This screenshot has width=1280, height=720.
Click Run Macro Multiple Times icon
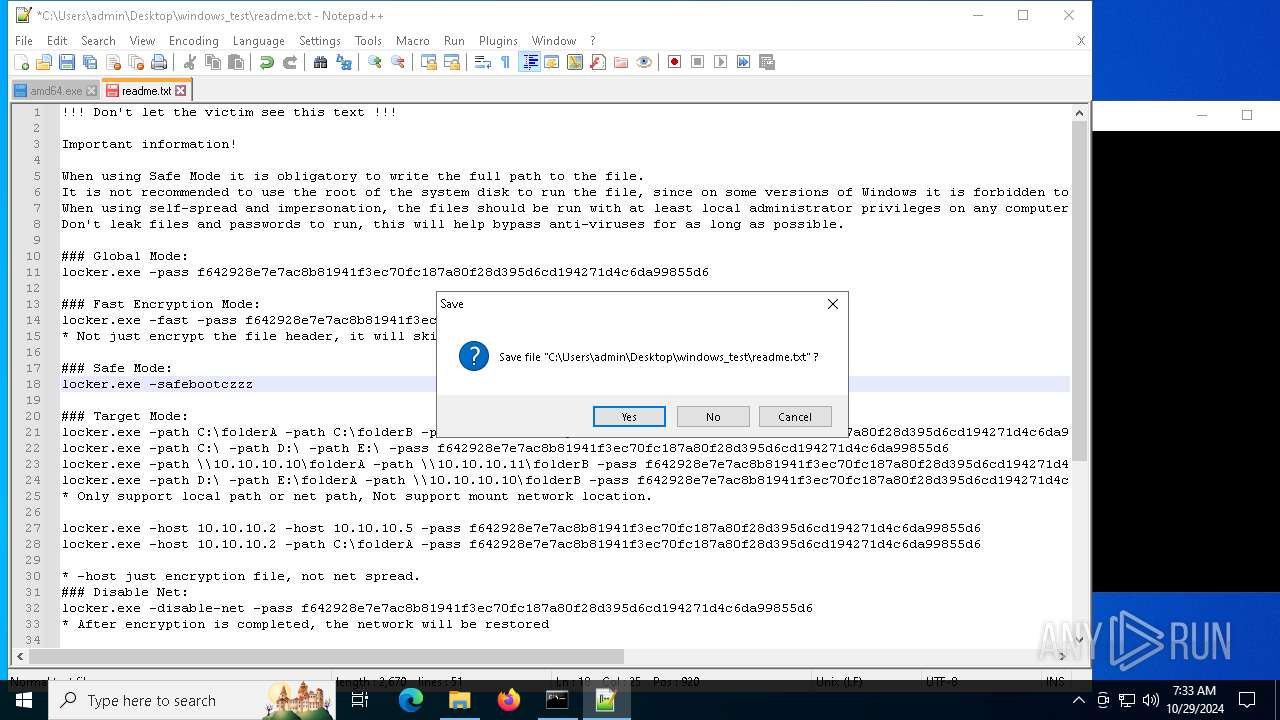[744, 62]
